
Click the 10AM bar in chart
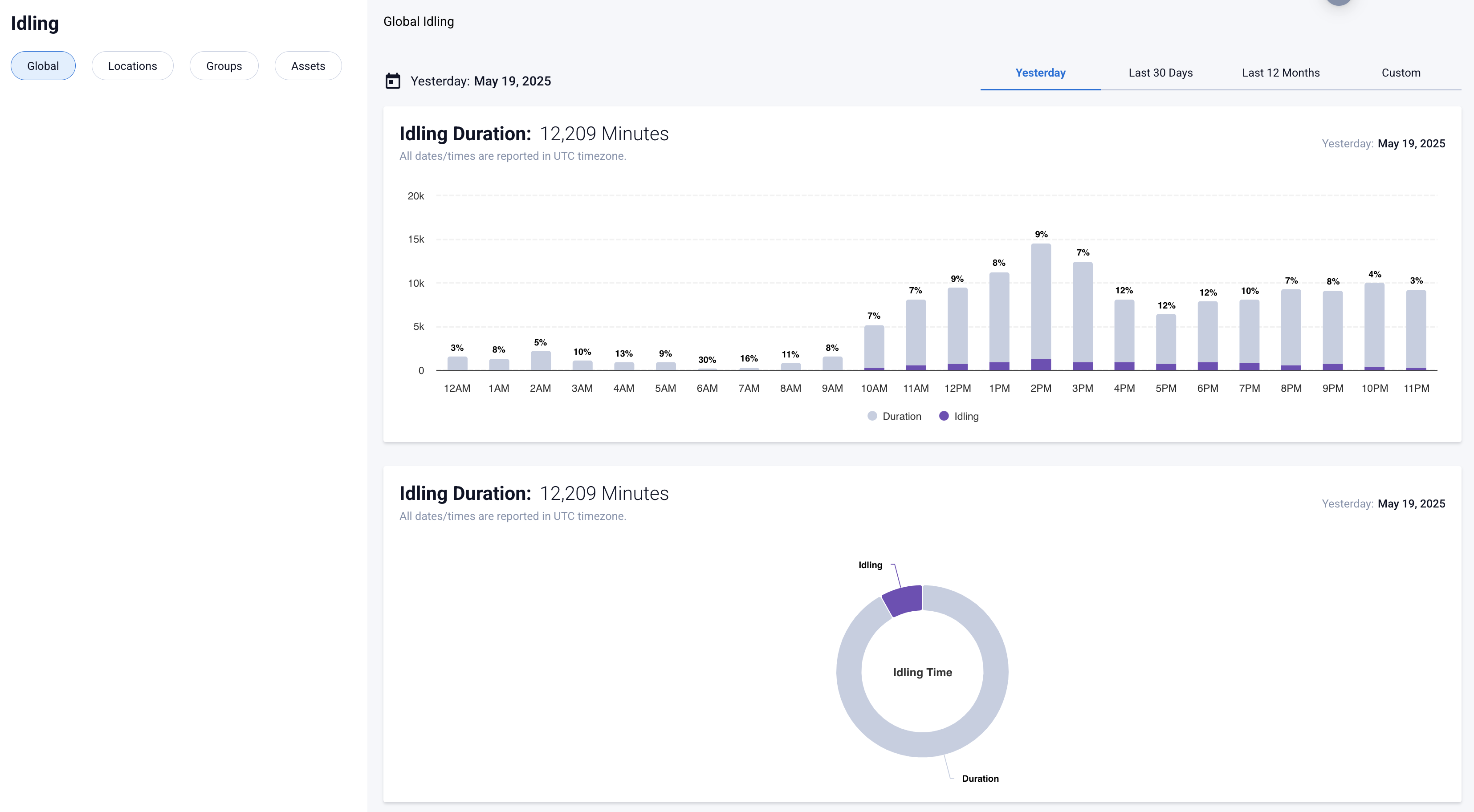pyautogui.click(x=874, y=346)
